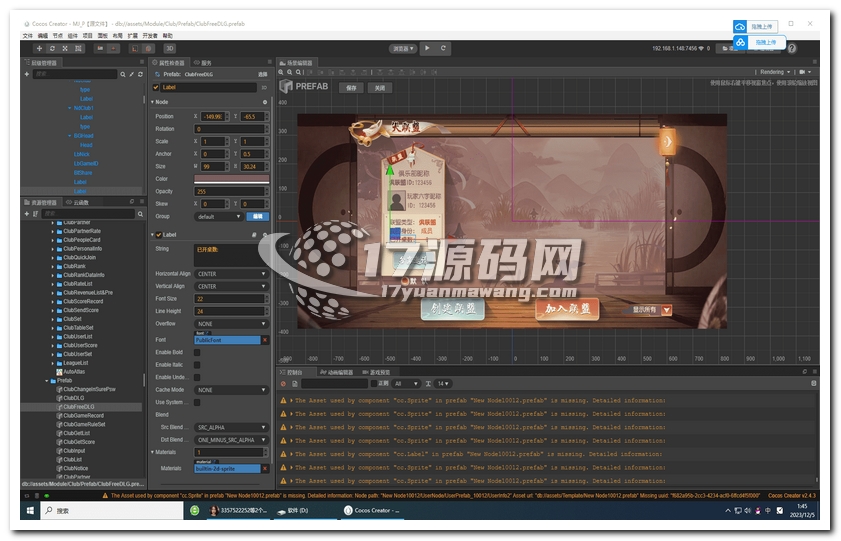Click the blue edit group button
This screenshot has width=841, height=541.
pos(257,217)
